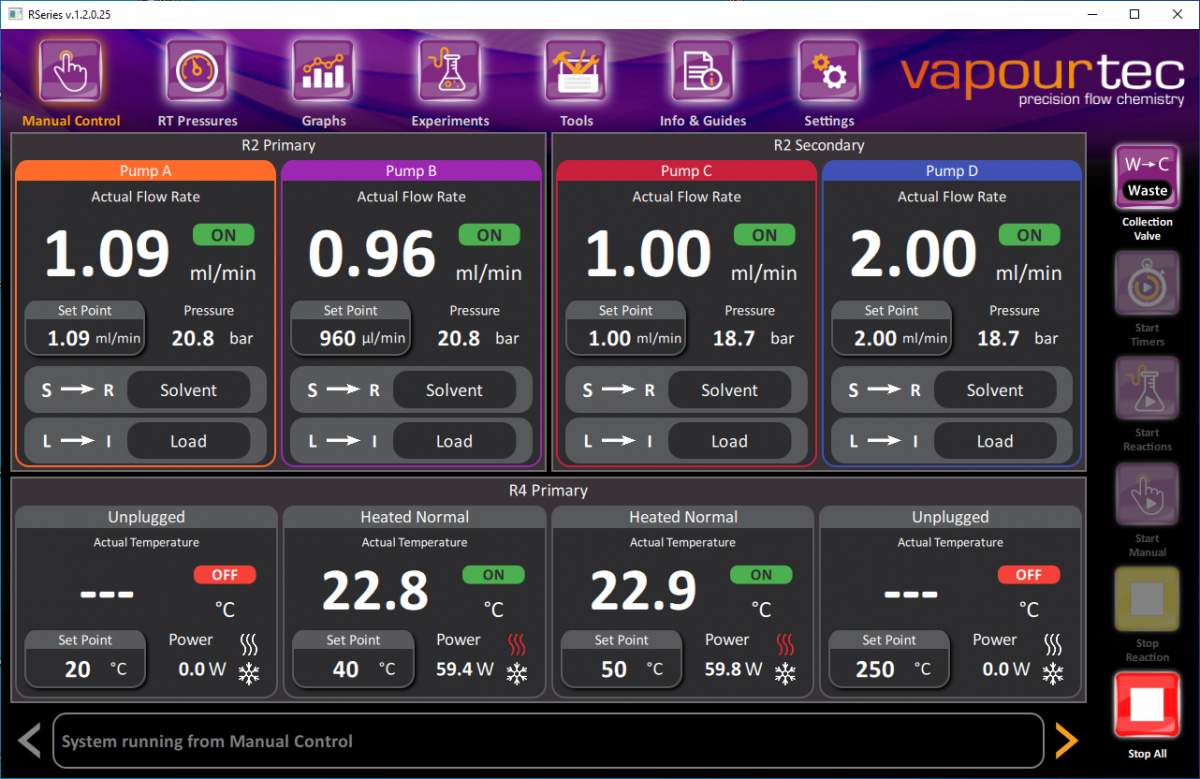The image size is (1200, 779).
Task: Edit Pump C set point flow rate
Action: pyautogui.click(x=626, y=328)
